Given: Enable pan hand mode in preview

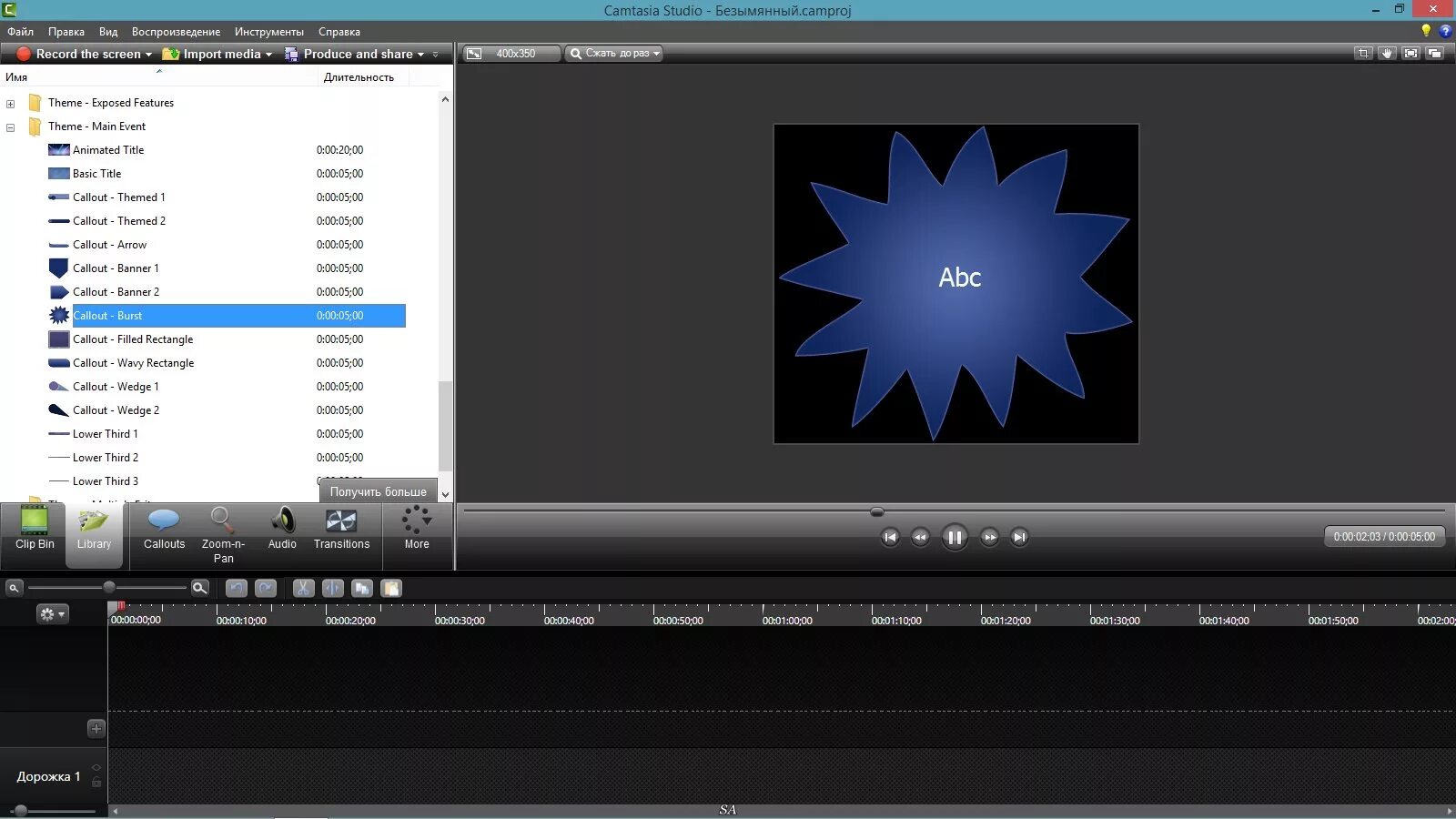Looking at the screenshot, I should coord(1387,54).
